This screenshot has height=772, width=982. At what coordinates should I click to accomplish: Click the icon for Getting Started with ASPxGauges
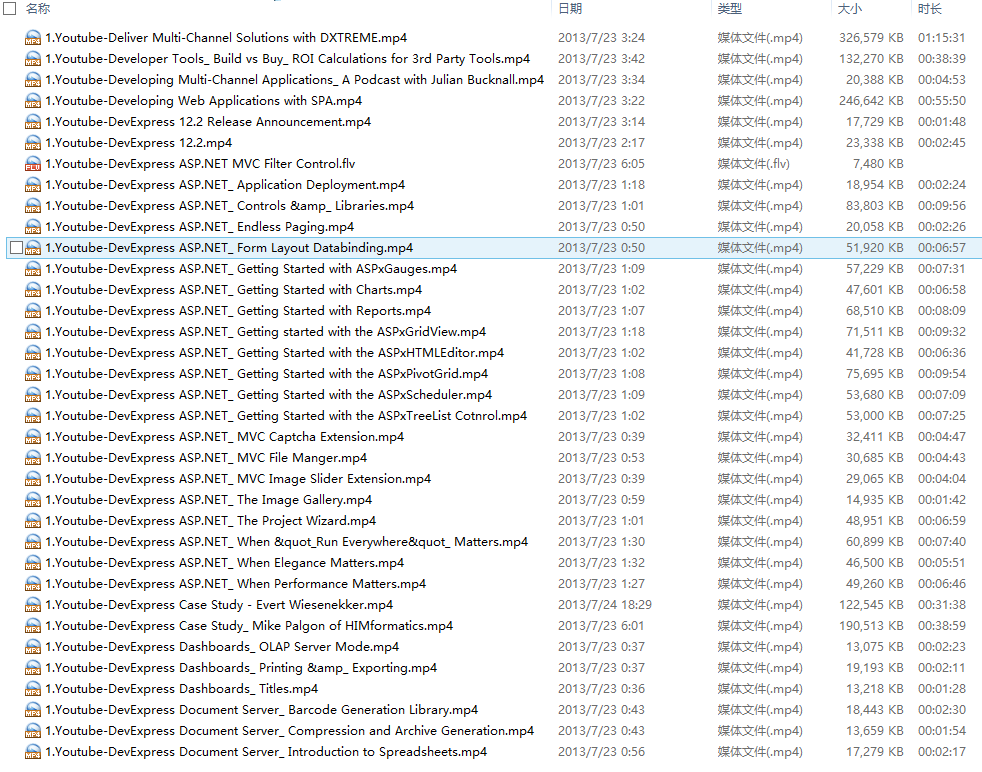click(x=33, y=269)
